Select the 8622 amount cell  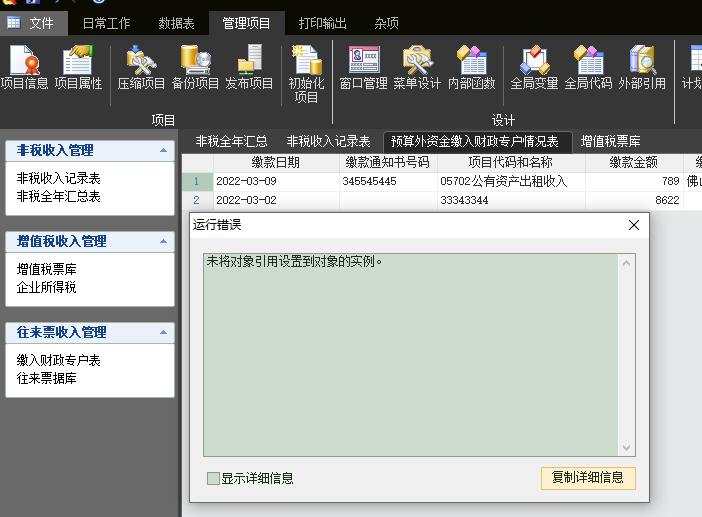coord(634,200)
